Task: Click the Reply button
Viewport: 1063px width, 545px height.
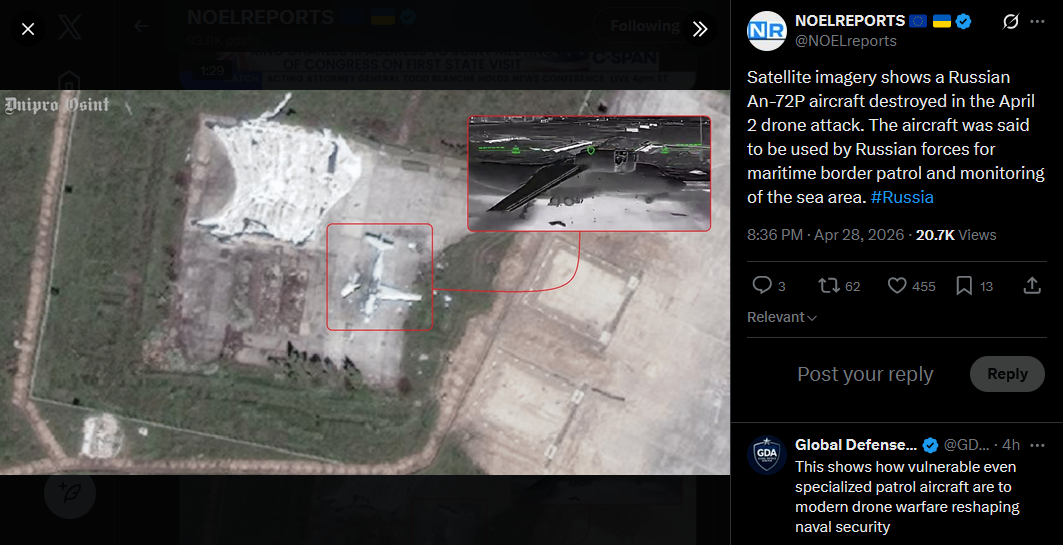Action: [x=1007, y=374]
